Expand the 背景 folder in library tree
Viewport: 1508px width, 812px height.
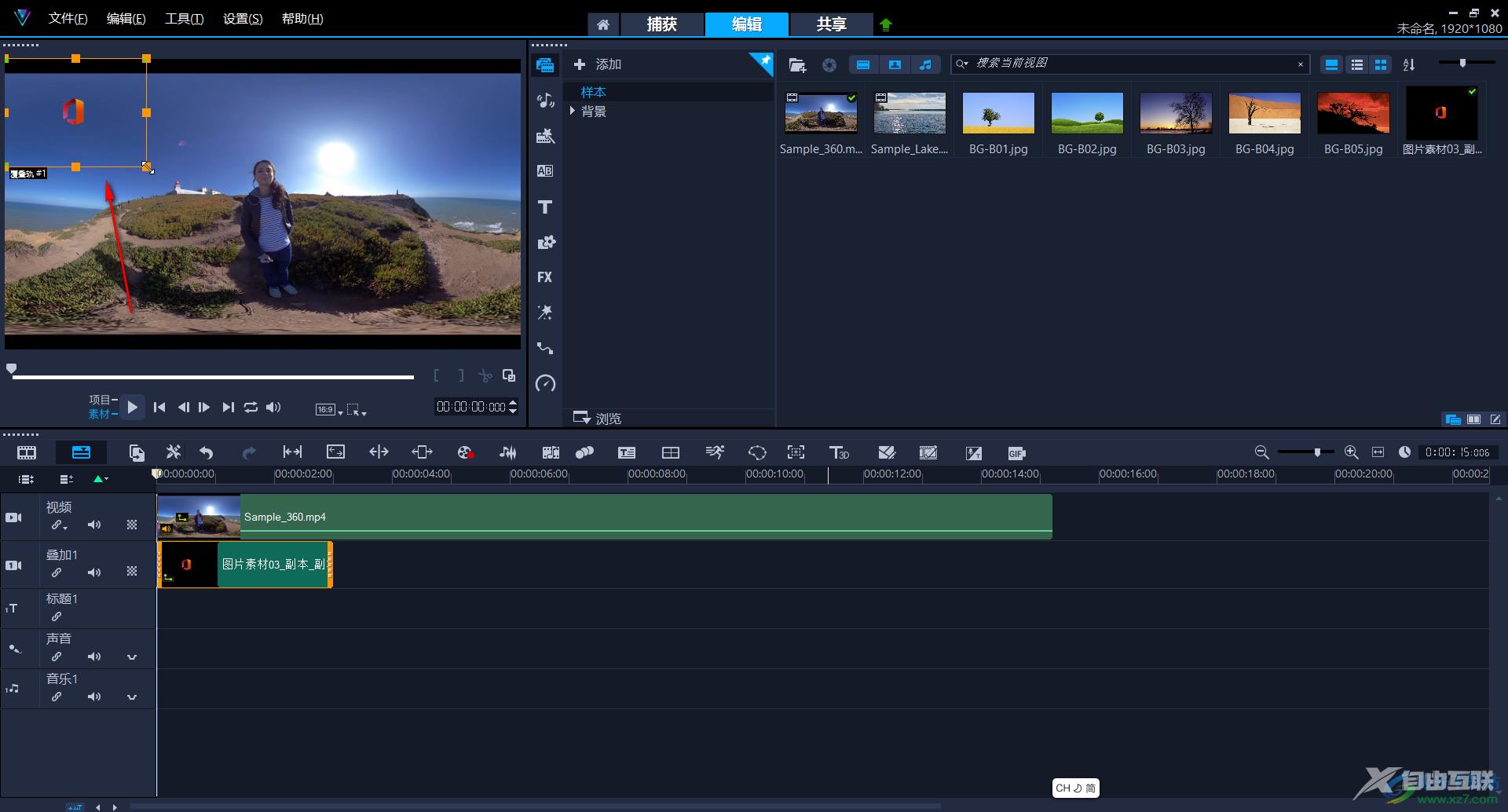[573, 112]
